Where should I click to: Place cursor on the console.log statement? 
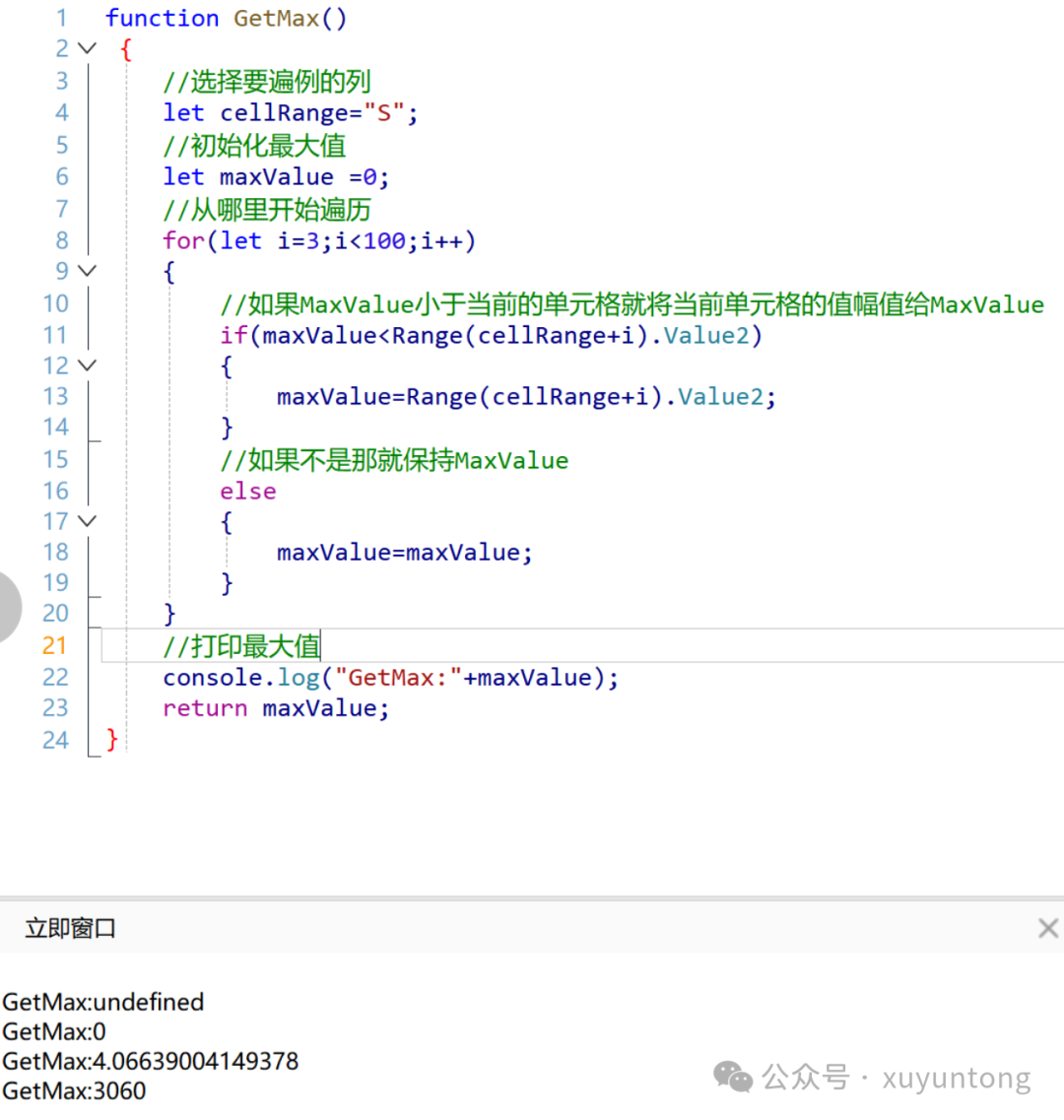[389, 677]
